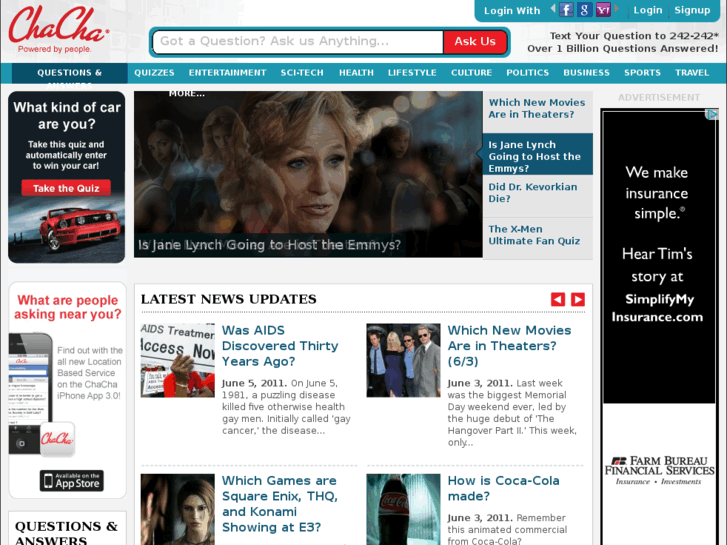Click the Signup link
The height and width of the screenshot is (545, 727).
click(x=692, y=10)
